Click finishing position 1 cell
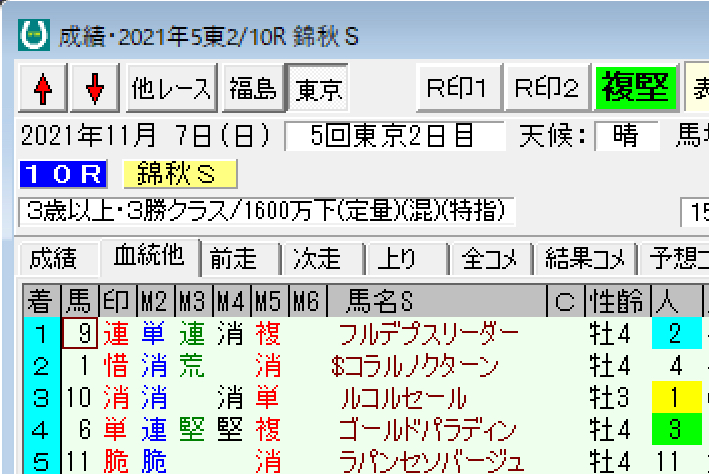Image resolution: width=709 pixels, height=474 pixels. click(x=41, y=334)
